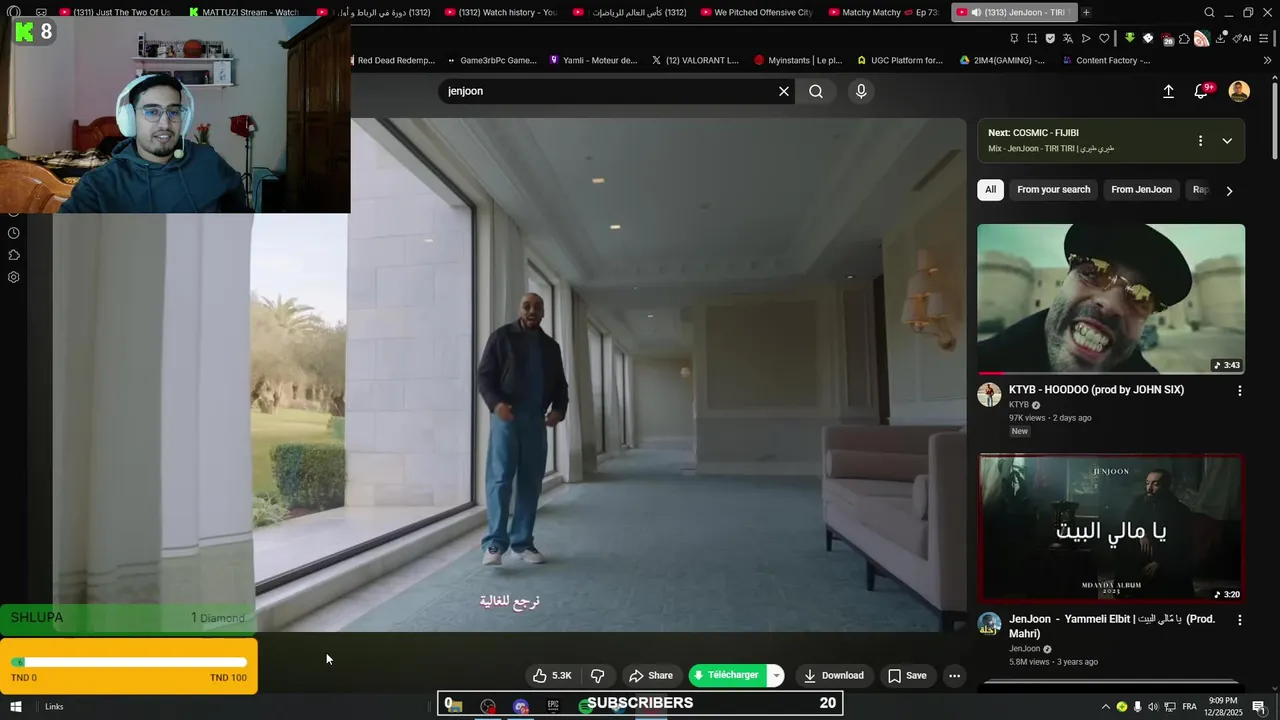This screenshot has height=720, width=1280.
Task: Open YouTube notifications bell
Action: [1202, 91]
